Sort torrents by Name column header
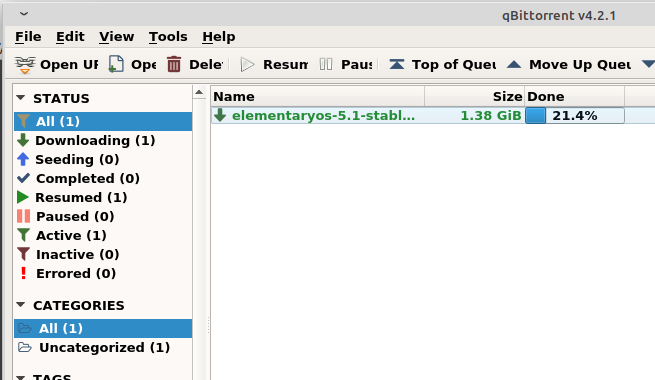The height and width of the screenshot is (380, 655). [x=318, y=96]
